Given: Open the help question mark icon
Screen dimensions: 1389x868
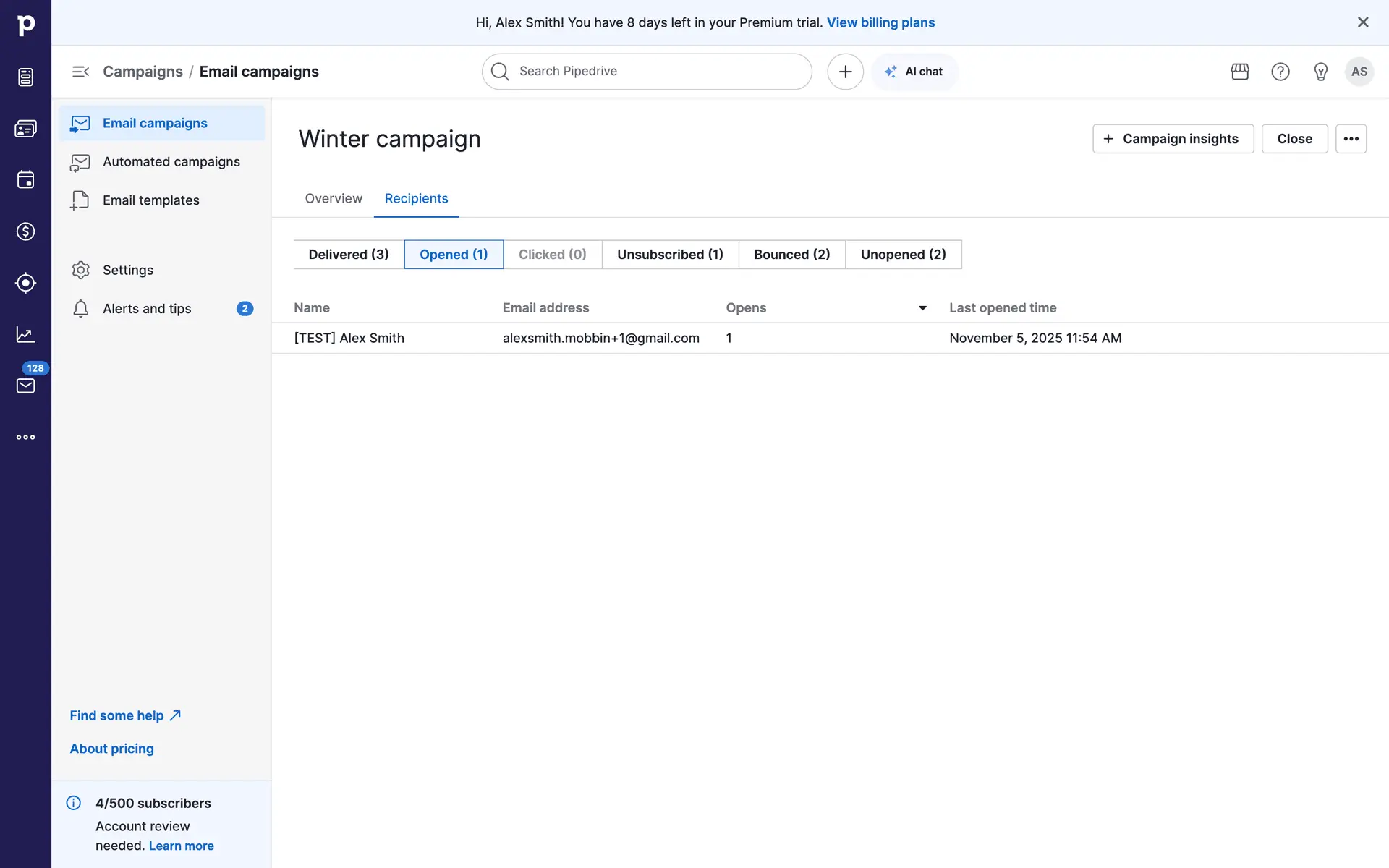Looking at the screenshot, I should tap(1280, 72).
